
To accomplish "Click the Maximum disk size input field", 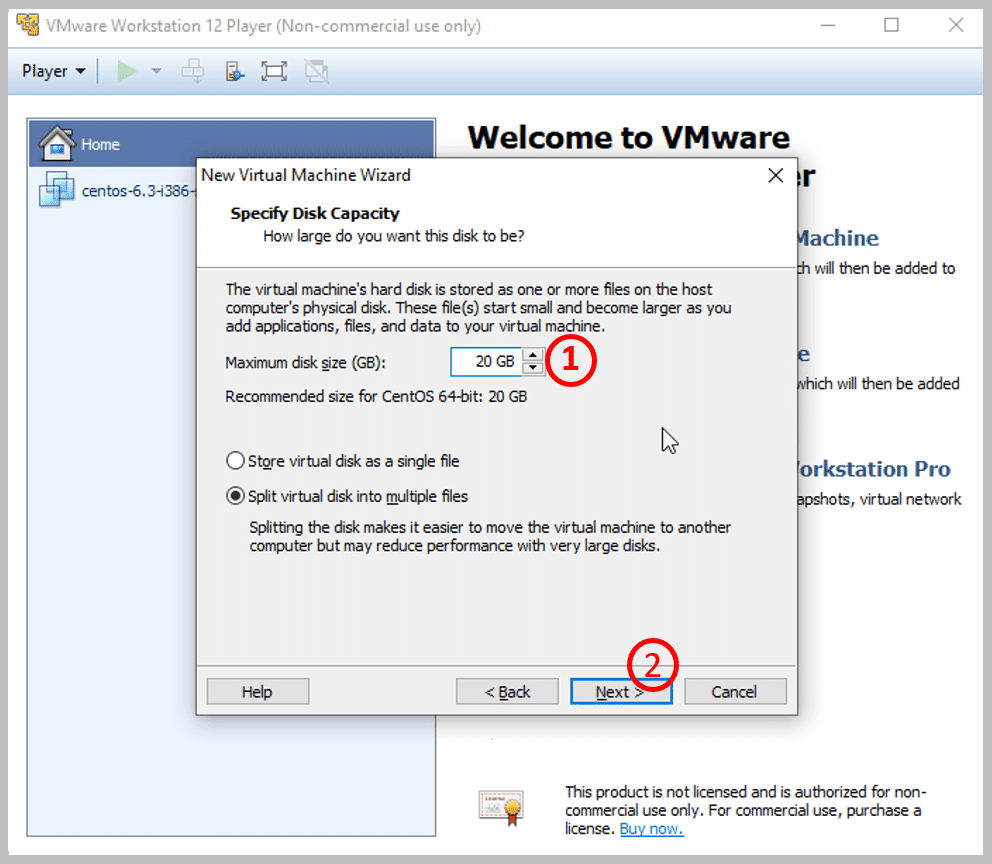I will tap(486, 361).
